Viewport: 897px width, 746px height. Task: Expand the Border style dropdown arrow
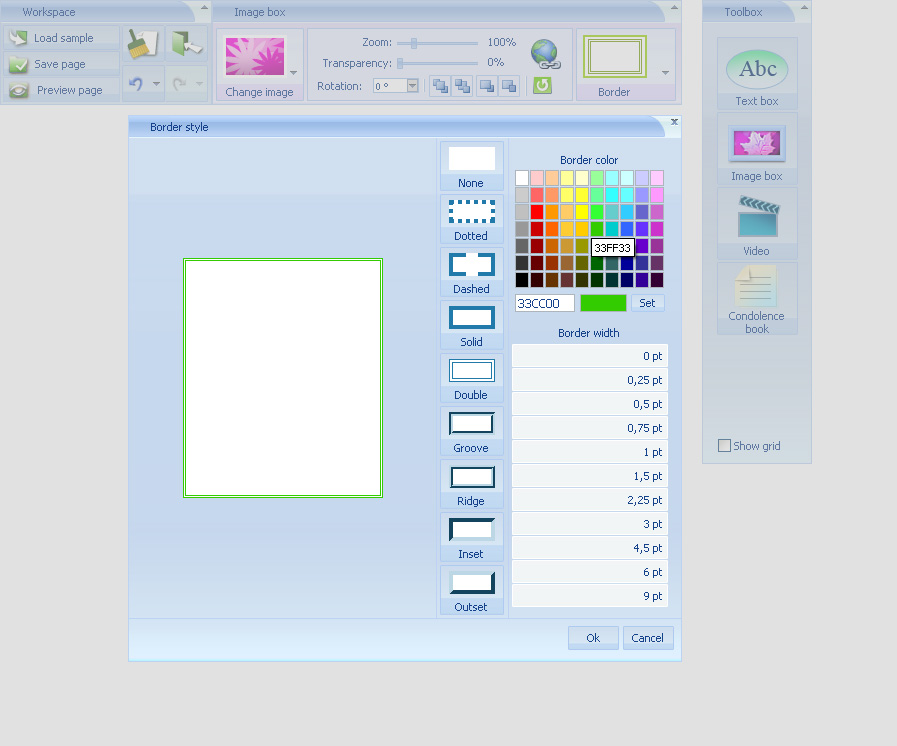point(665,73)
